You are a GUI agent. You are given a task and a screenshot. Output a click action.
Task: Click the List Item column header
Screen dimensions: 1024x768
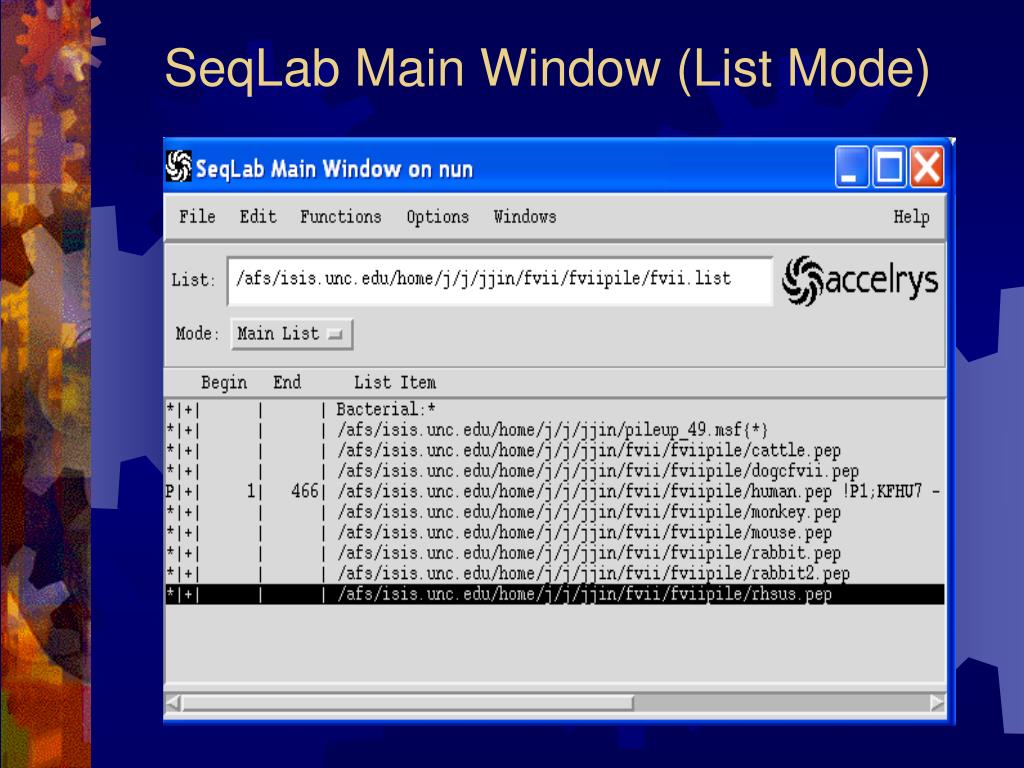[x=395, y=382]
